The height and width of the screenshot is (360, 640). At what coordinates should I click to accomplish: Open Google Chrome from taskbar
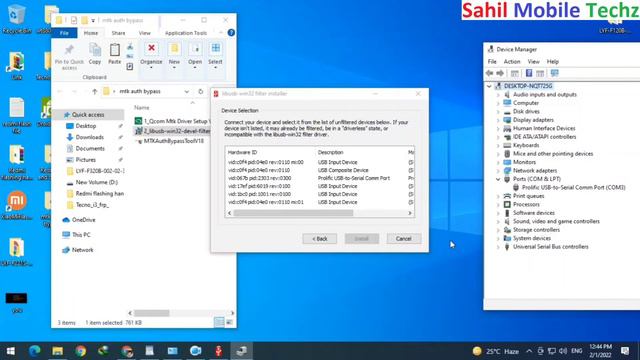point(81,351)
